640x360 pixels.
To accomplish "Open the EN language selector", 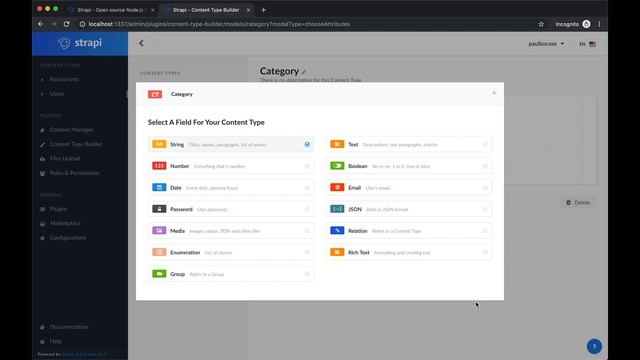I will [587, 44].
